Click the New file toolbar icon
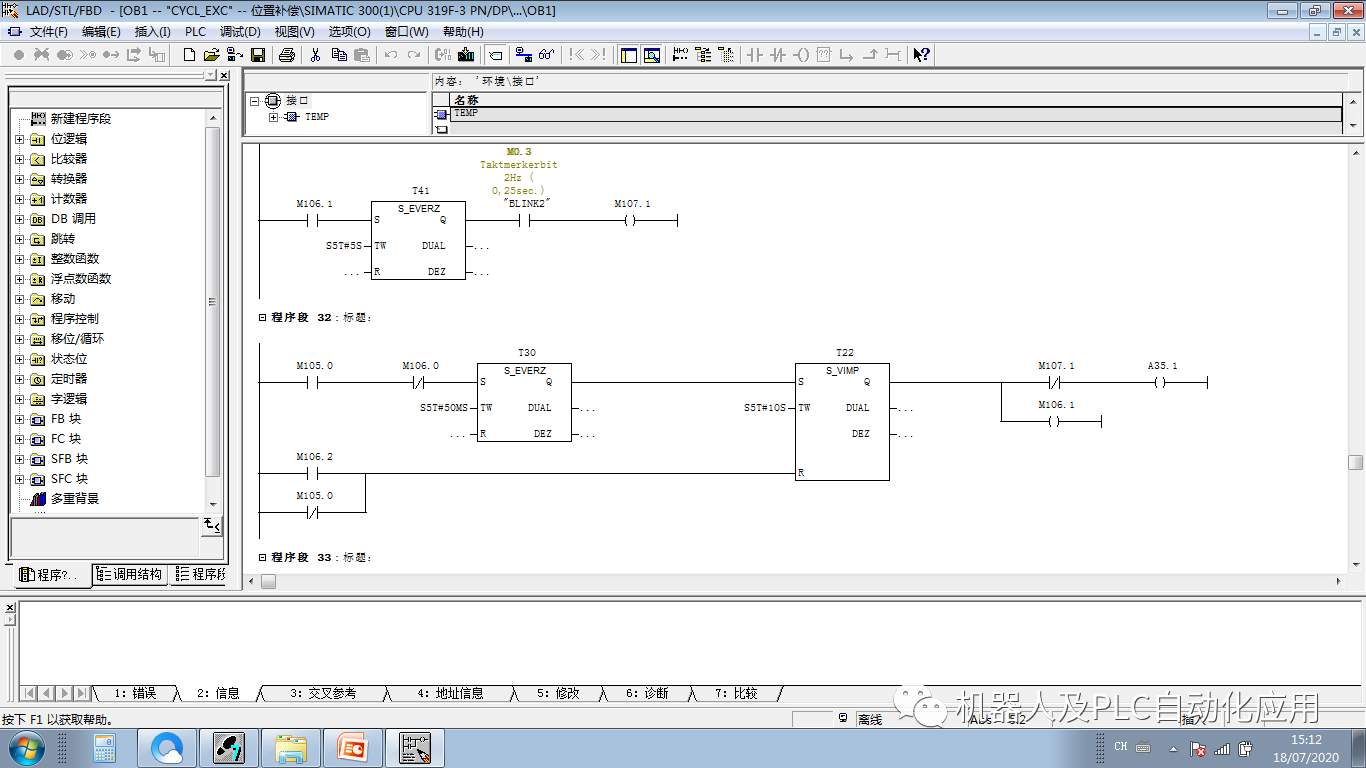The width and height of the screenshot is (1366, 768). point(189,55)
